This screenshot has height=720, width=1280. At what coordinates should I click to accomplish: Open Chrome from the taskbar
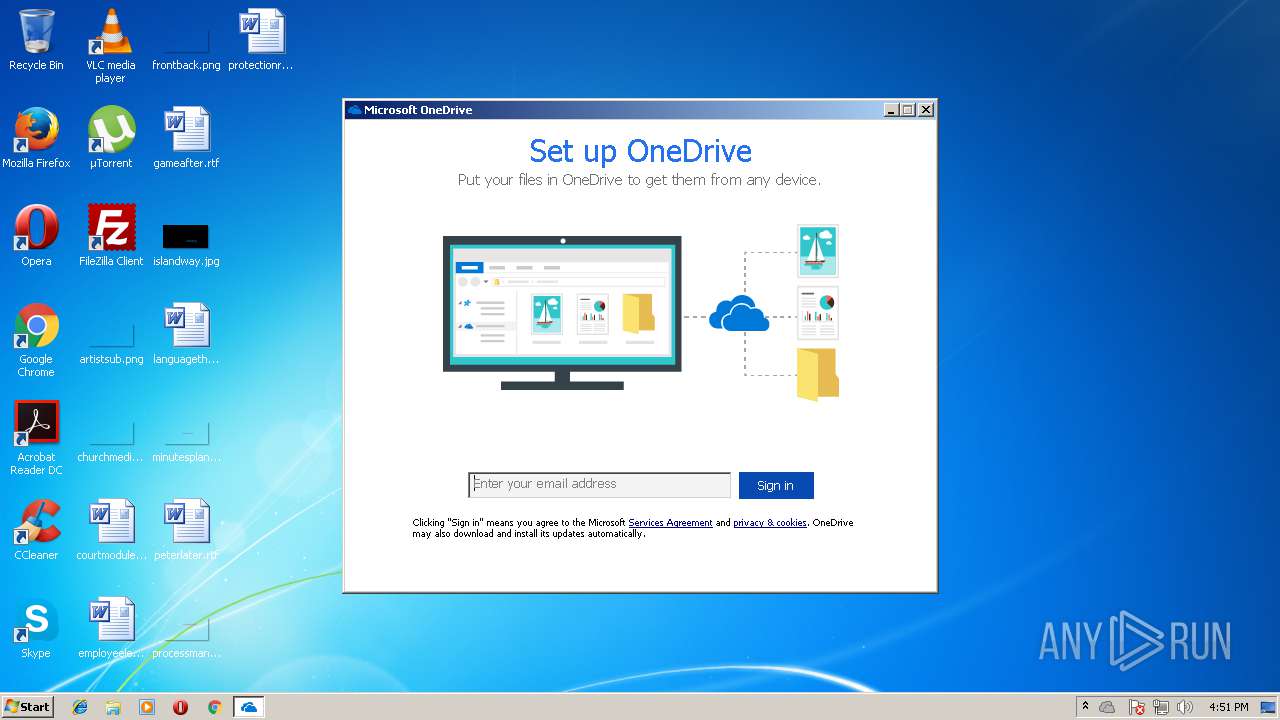click(214, 707)
